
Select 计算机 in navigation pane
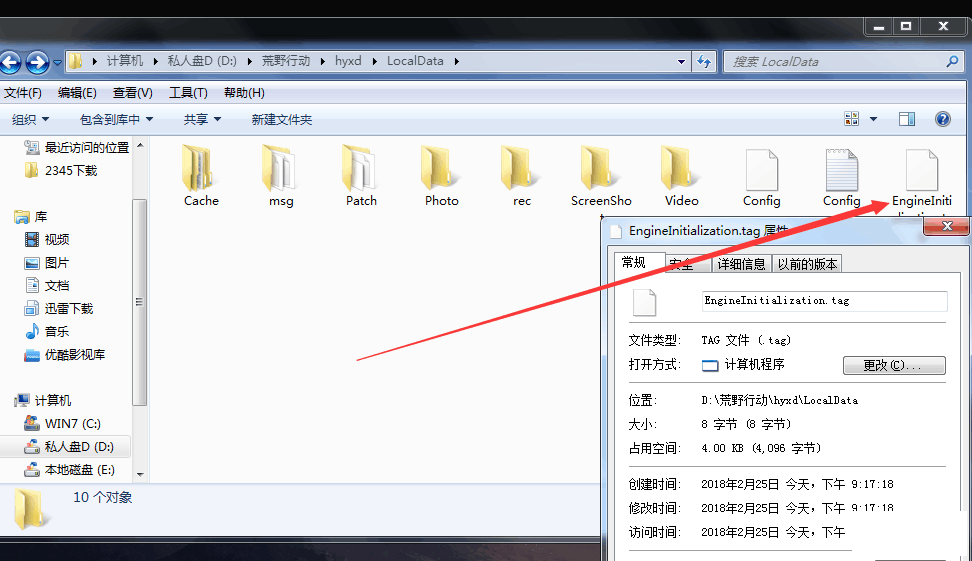click(x=42, y=400)
